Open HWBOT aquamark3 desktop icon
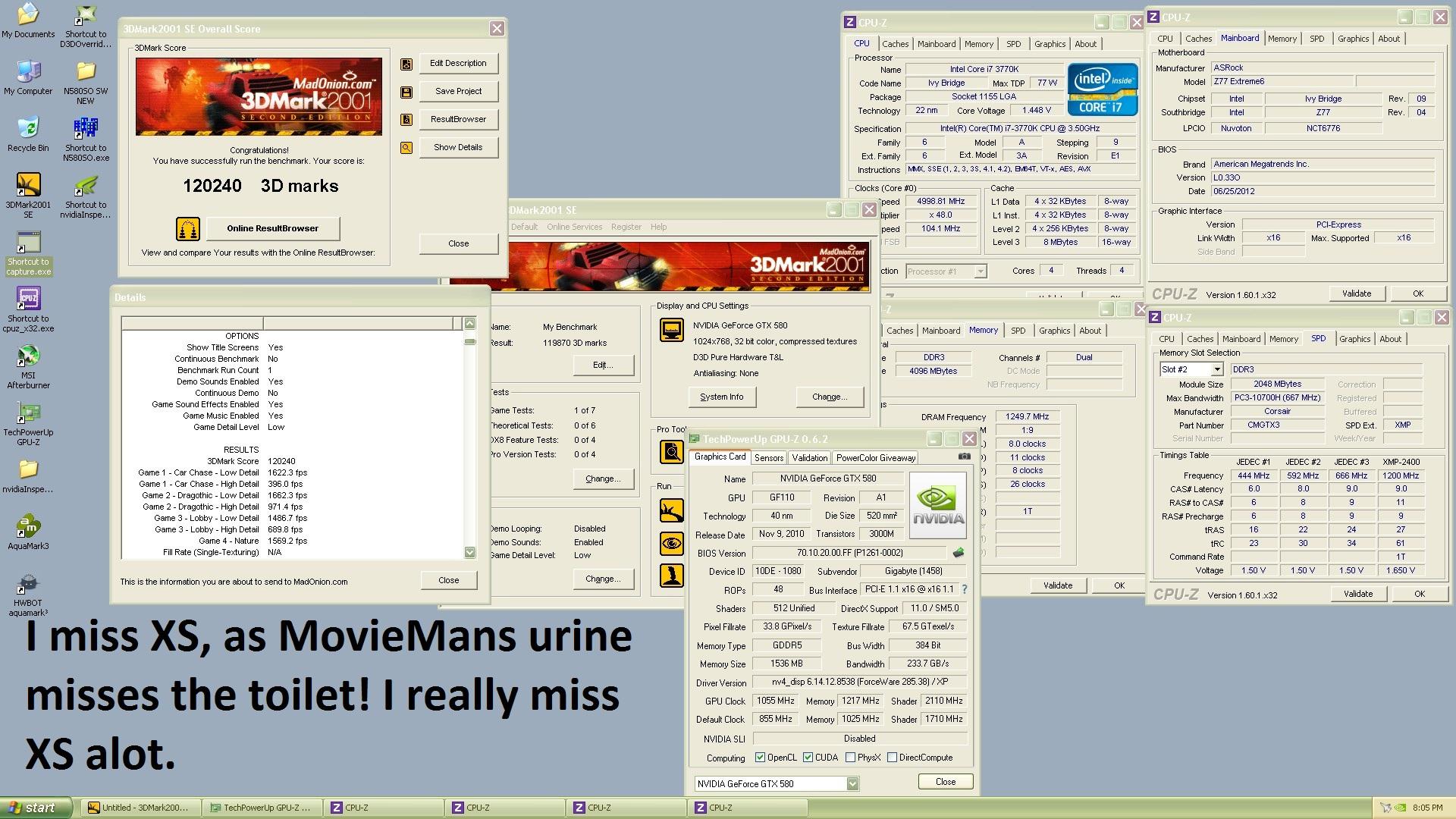The height and width of the screenshot is (819, 1456). coord(28,595)
